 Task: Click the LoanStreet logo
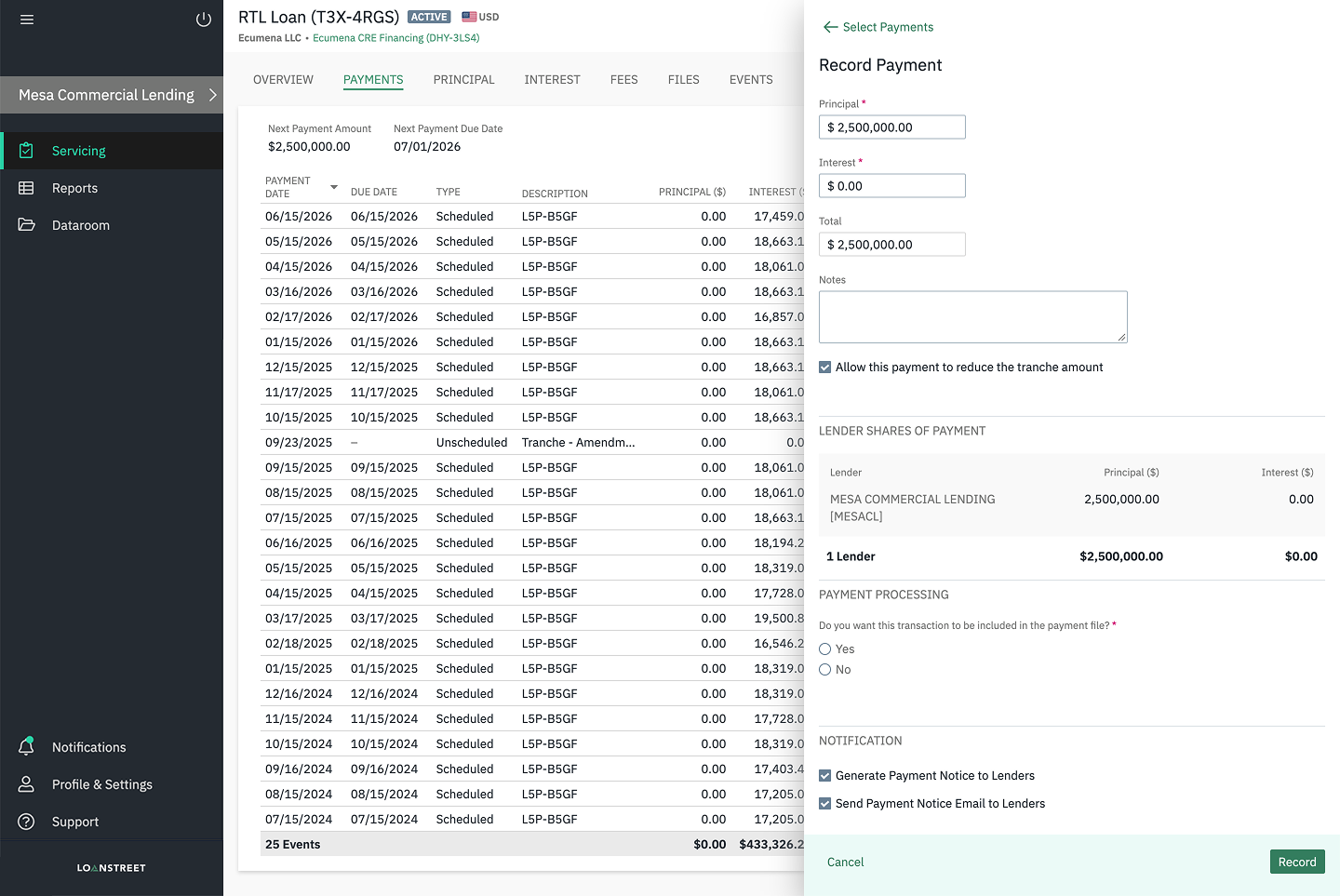point(112,868)
